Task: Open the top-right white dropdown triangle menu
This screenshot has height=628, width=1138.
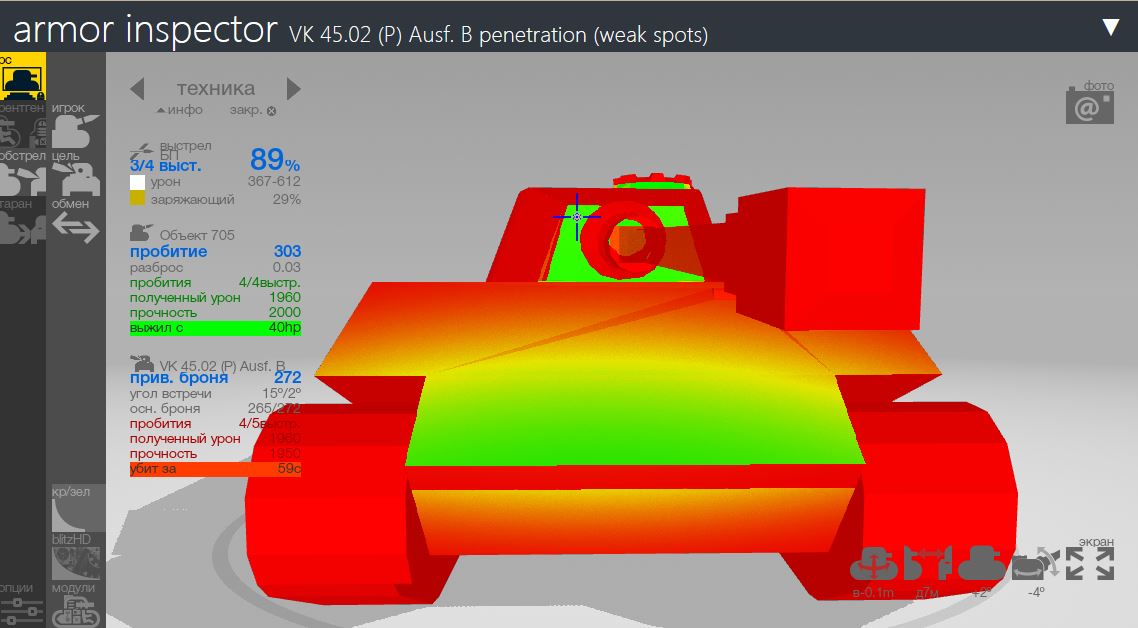Action: (1111, 28)
